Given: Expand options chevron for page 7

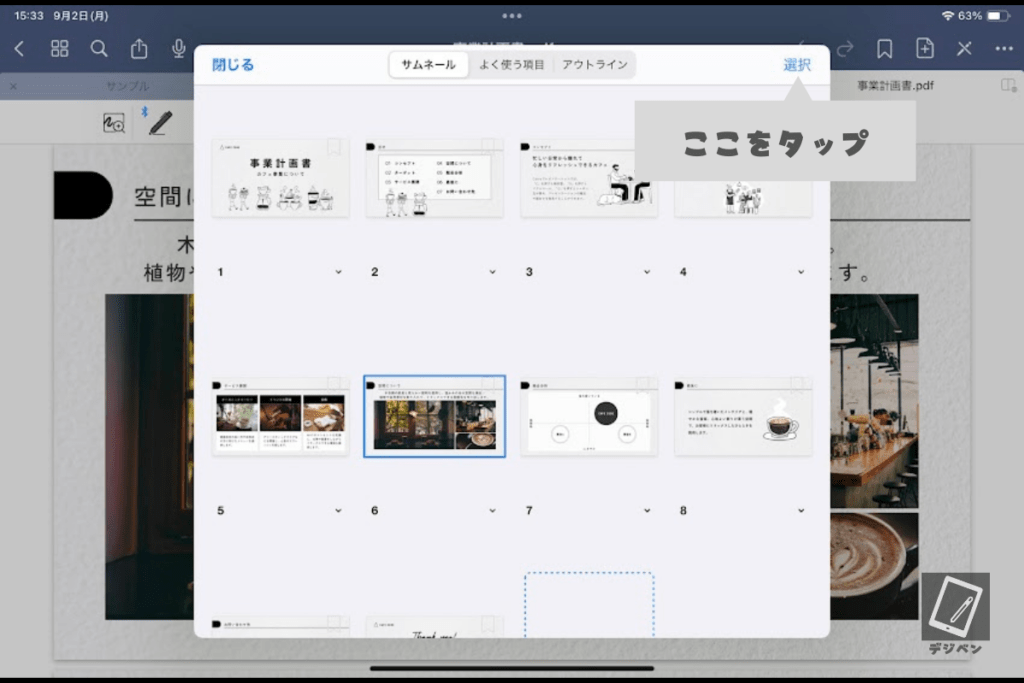Looking at the screenshot, I should pyautogui.click(x=647, y=511).
